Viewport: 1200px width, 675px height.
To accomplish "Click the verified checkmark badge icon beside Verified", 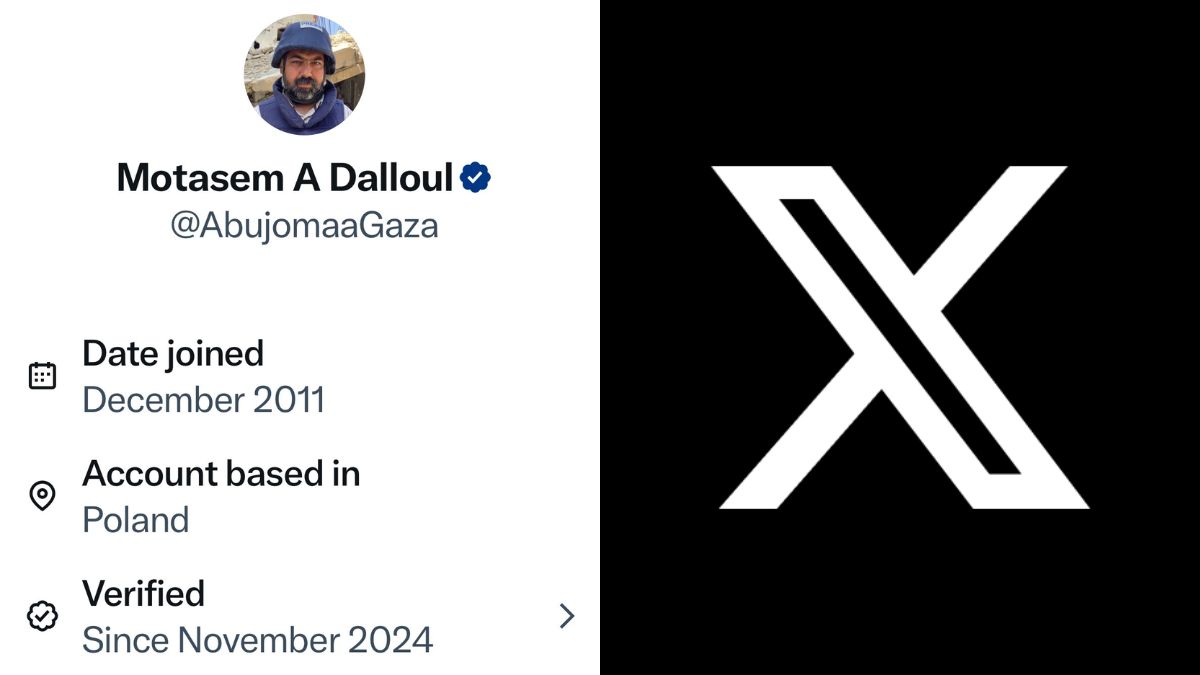I will (42, 616).
